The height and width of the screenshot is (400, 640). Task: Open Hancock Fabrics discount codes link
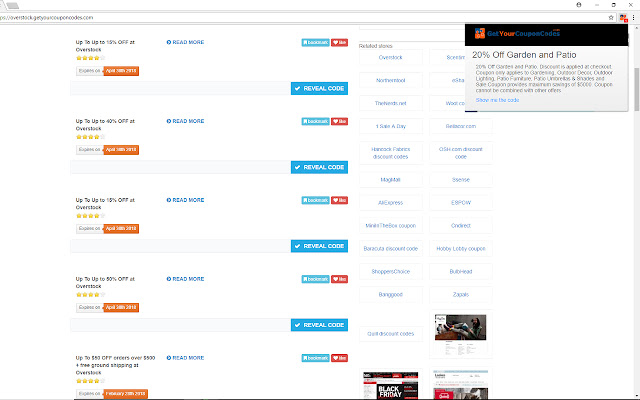(x=391, y=153)
